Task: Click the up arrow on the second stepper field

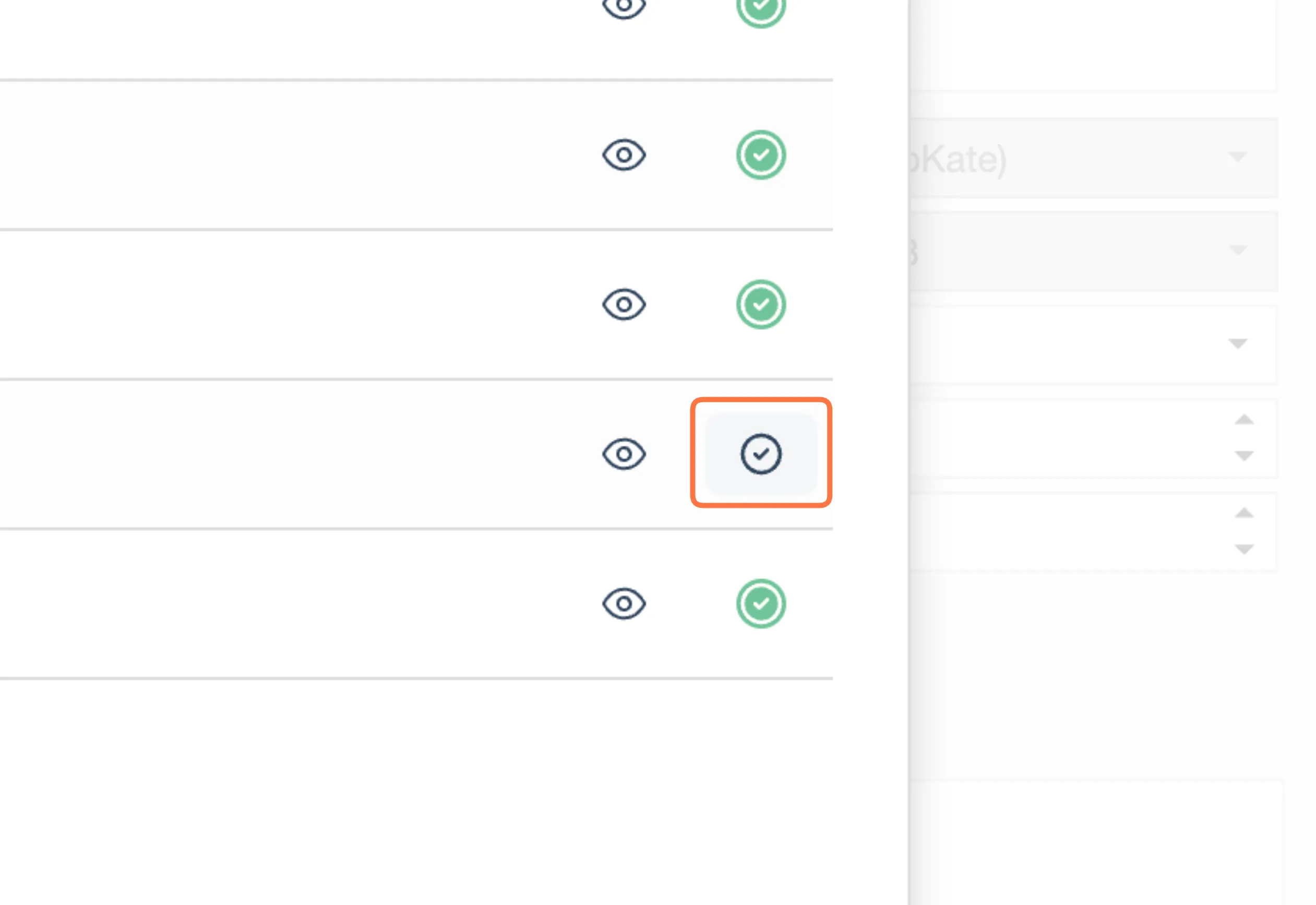Action: click(1243, 513)
